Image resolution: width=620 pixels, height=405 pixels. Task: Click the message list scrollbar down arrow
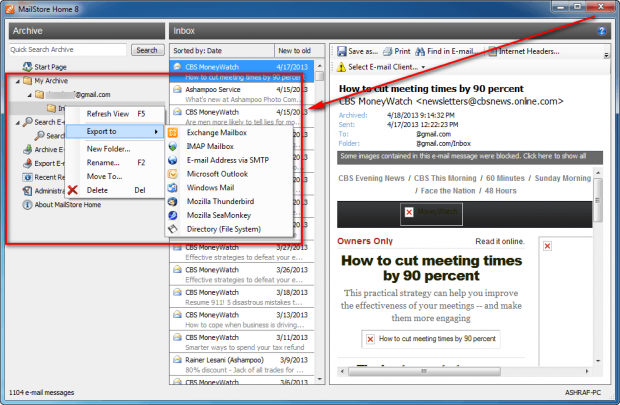click(319, 379)
